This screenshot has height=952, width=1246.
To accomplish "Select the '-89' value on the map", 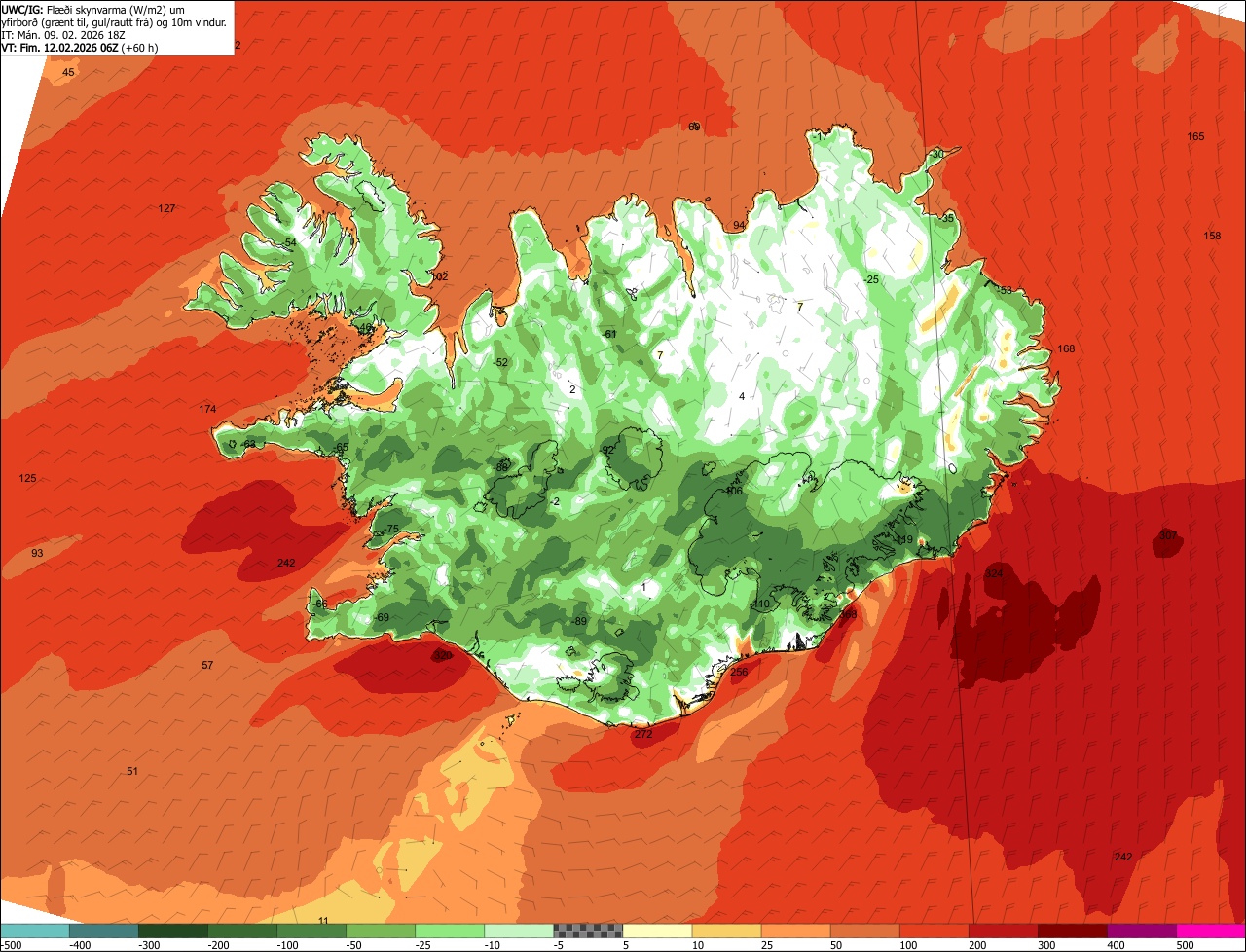I will [579, 622].
